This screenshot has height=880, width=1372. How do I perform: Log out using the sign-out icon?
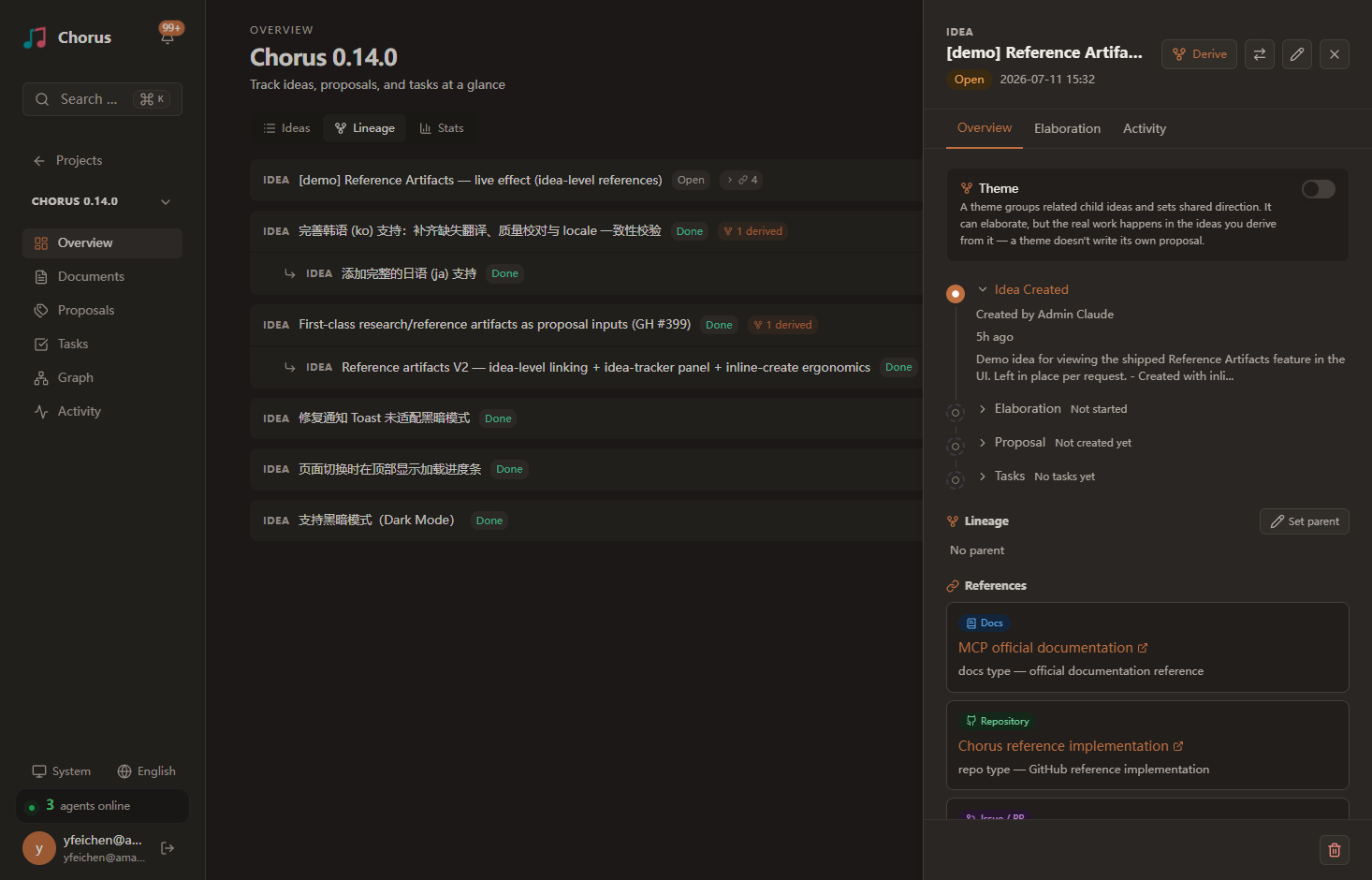(x=168, y=848)
